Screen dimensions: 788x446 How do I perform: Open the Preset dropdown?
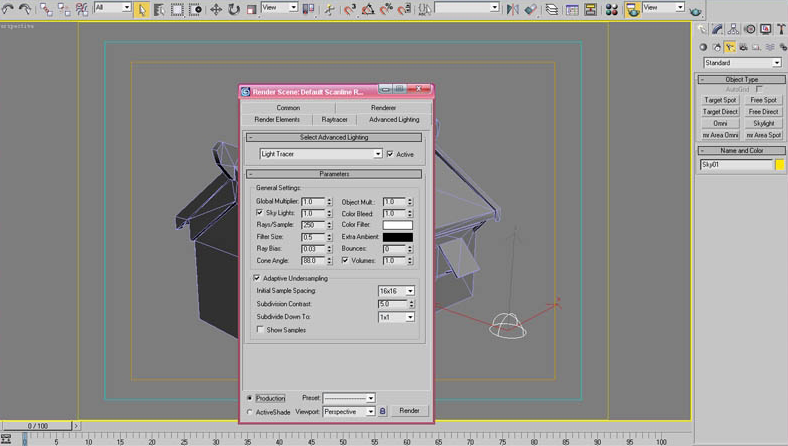pyautogui.click(x=349, y=398)
